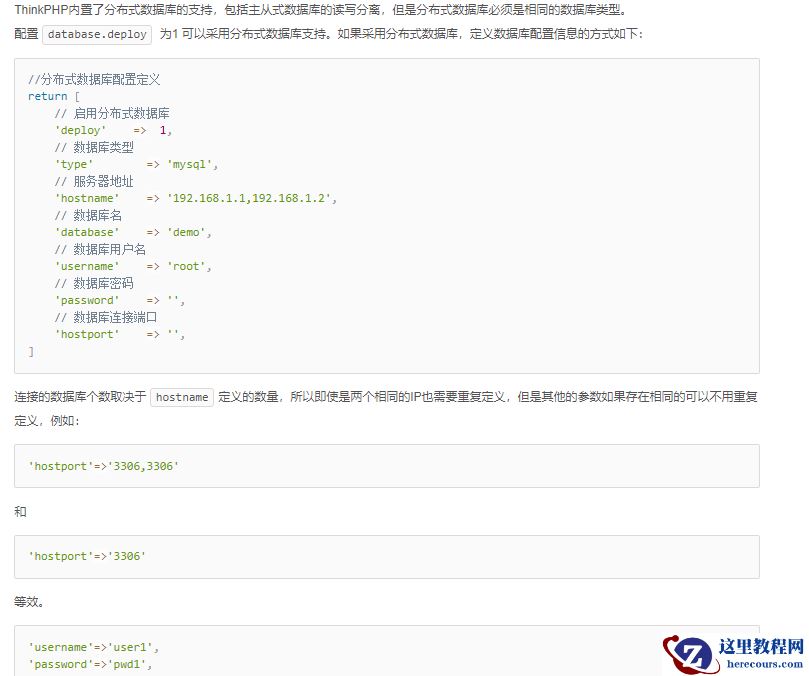This screenshot has height=676, width=809.
Task: Click the text '定义，例如:'
Action: click(47, 421)
